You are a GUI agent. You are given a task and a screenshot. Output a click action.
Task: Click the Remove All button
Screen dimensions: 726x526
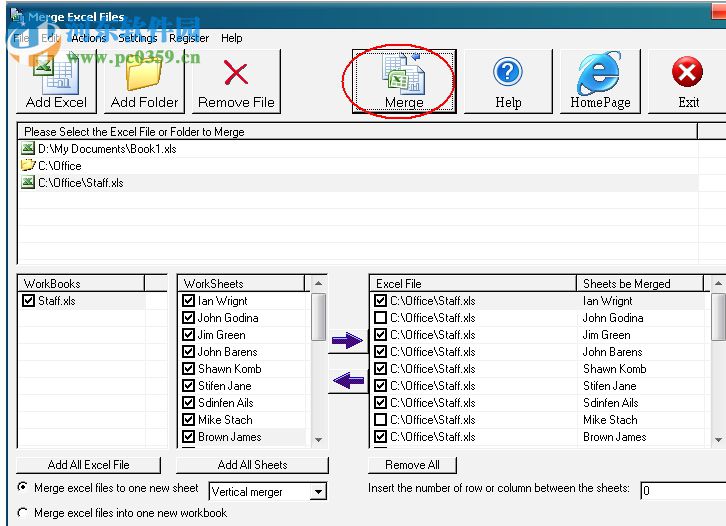412,465
